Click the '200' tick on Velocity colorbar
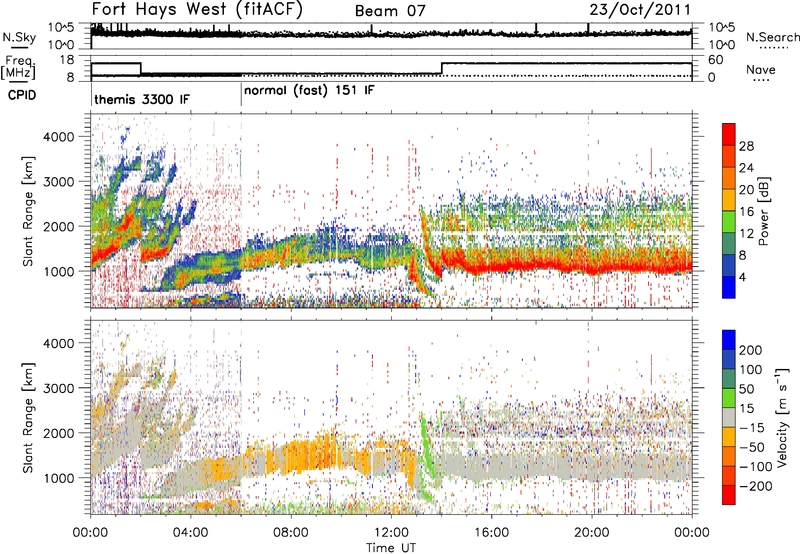The height and width of the screenshot is (554, 800). coord(751,350)
